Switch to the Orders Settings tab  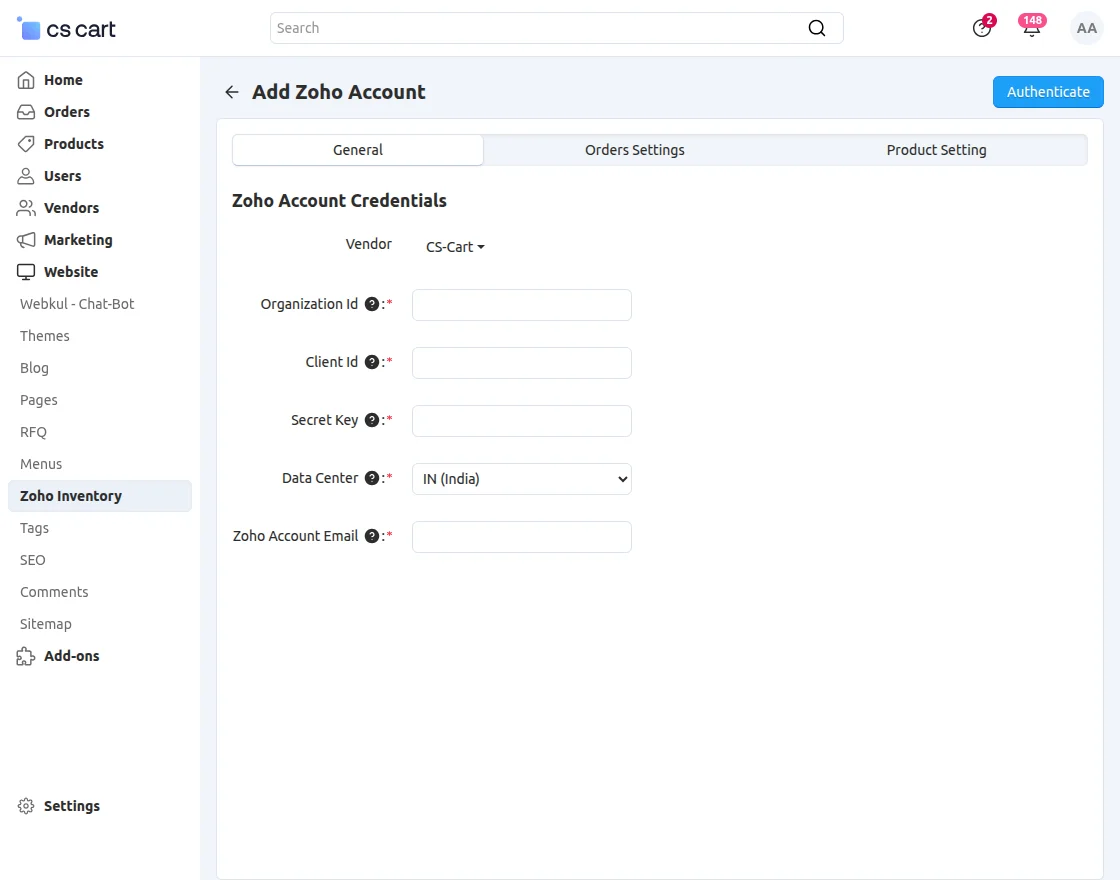[634, 149]
